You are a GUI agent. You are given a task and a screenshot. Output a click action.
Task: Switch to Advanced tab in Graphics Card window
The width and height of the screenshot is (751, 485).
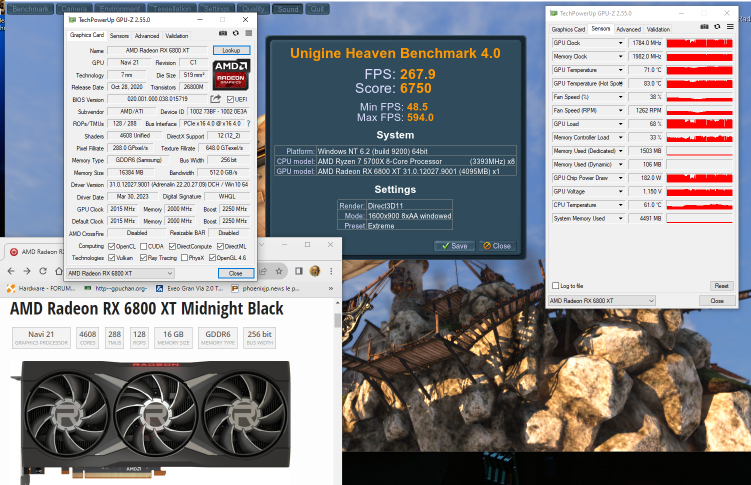coord(147,36)
